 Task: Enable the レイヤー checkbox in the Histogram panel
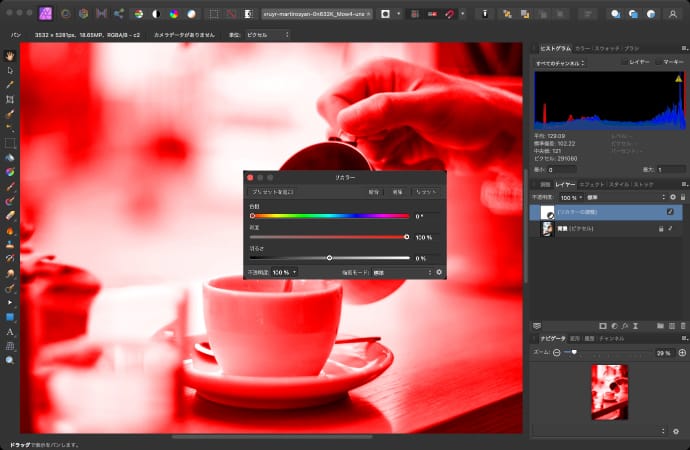click(x=624, y=62)
